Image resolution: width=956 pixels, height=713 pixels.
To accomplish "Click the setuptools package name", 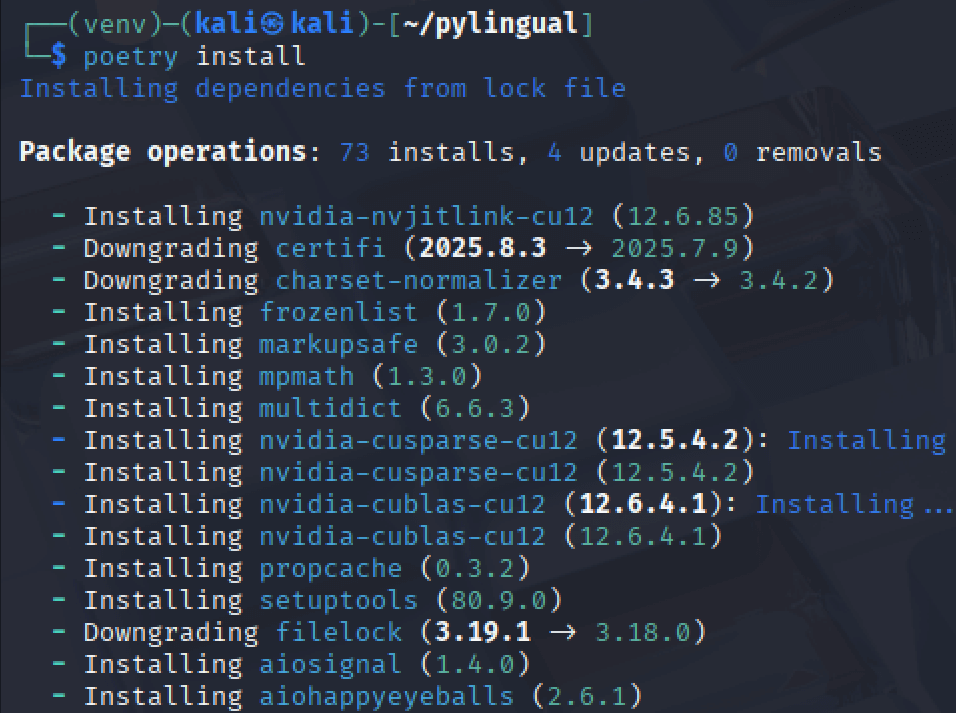I will click(x=338, y=601).
